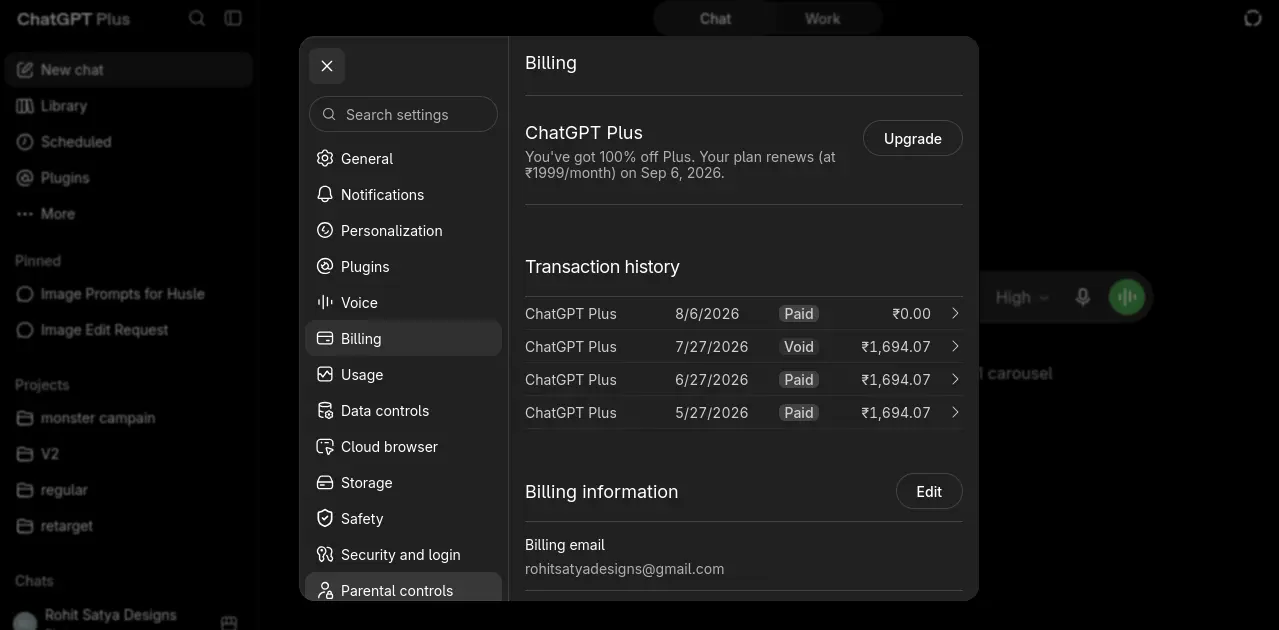Open Plugins in the settings list
The width and height of the screenshot is (1279, 630).
click(x=403, y=266)
